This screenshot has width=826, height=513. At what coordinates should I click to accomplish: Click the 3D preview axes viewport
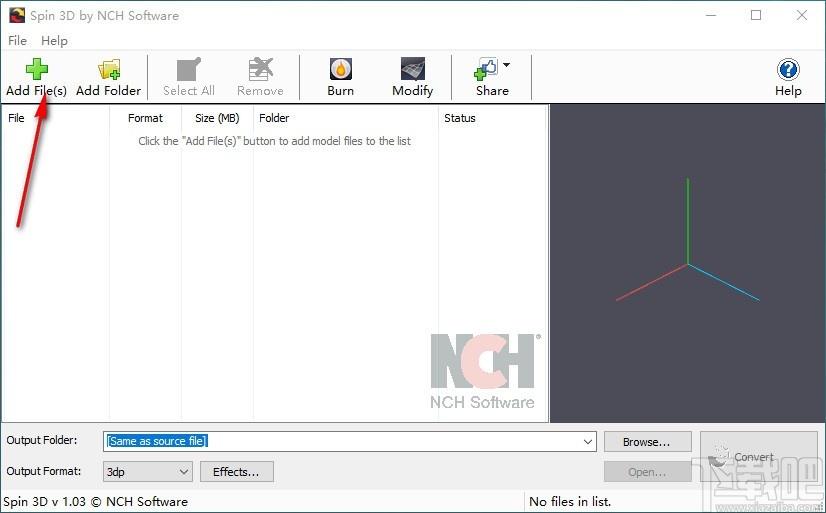[x=687, y=263]
